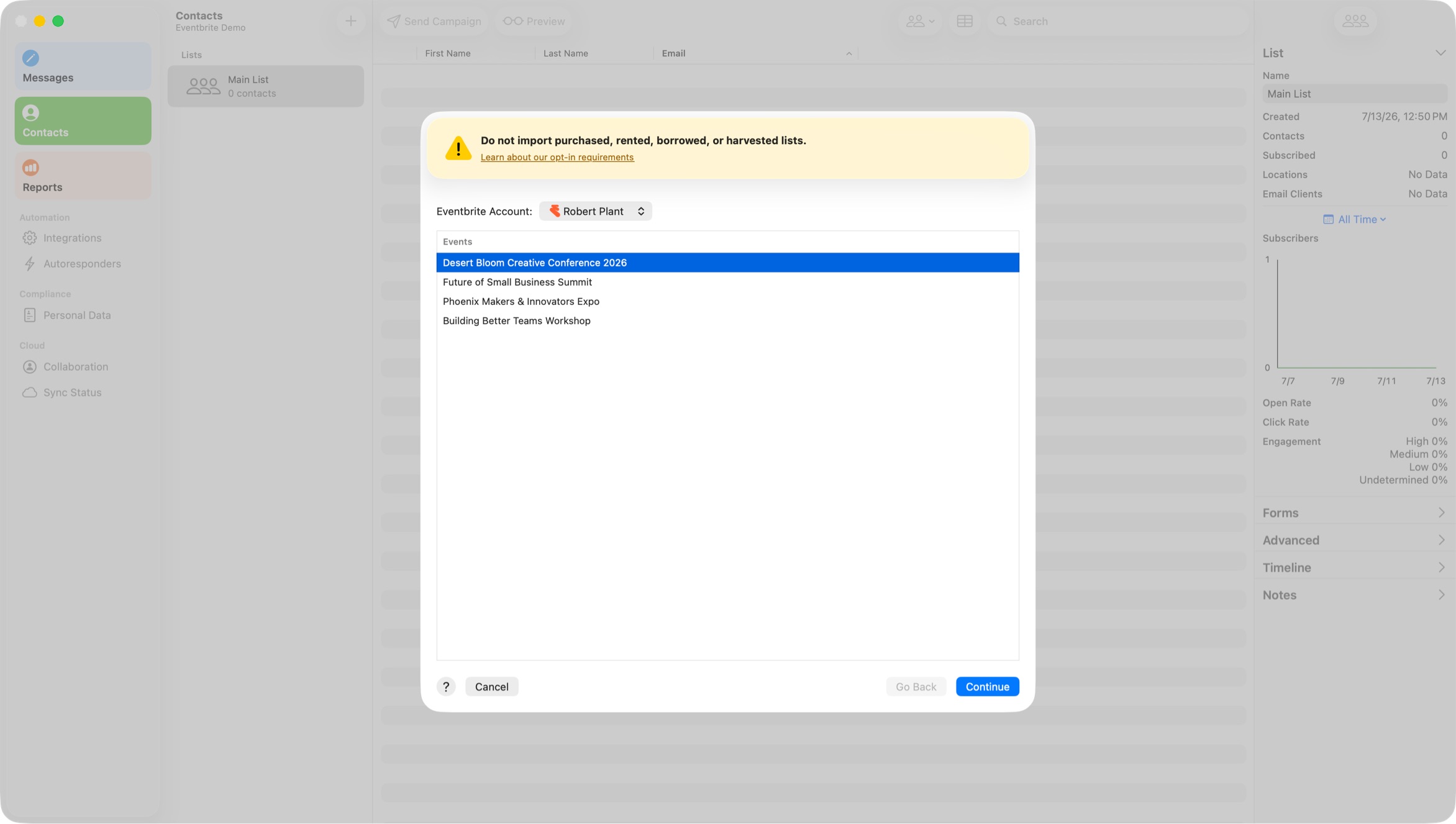Open the Eventbrite Account Robert Plant dropdown

tap(596, 211)
